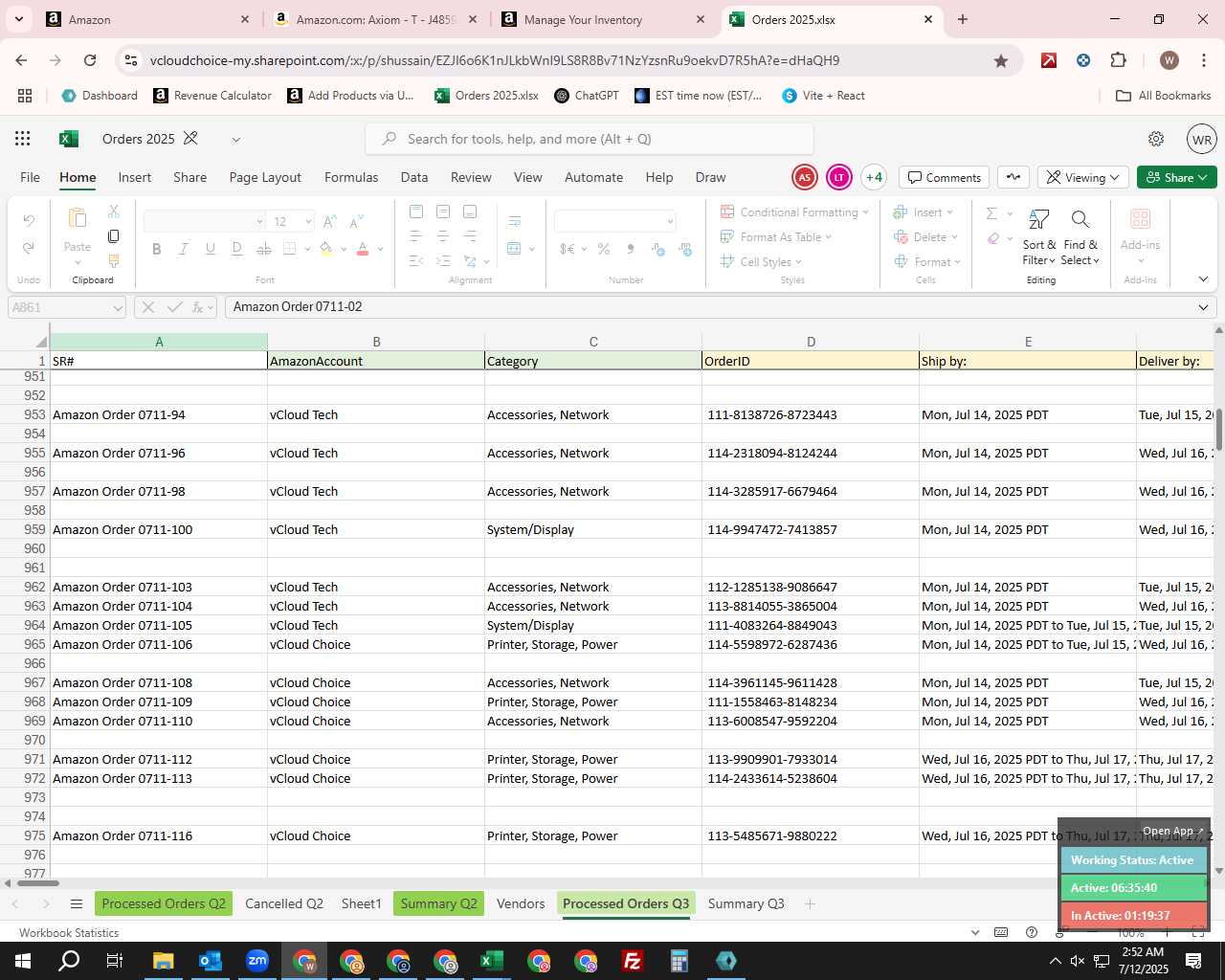
Task: Open the Page Layout ribbon tab
Action: (265, 177)
